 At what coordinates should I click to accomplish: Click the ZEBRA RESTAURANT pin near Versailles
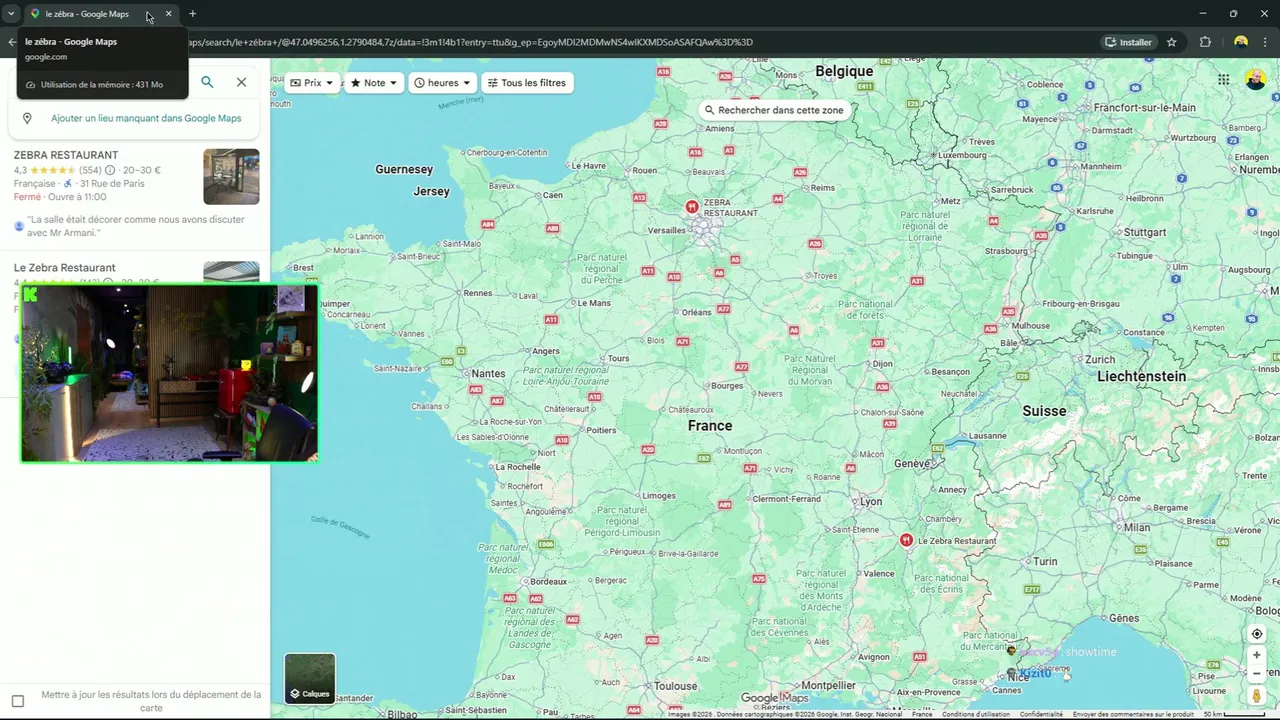click(x=691, y=207)
